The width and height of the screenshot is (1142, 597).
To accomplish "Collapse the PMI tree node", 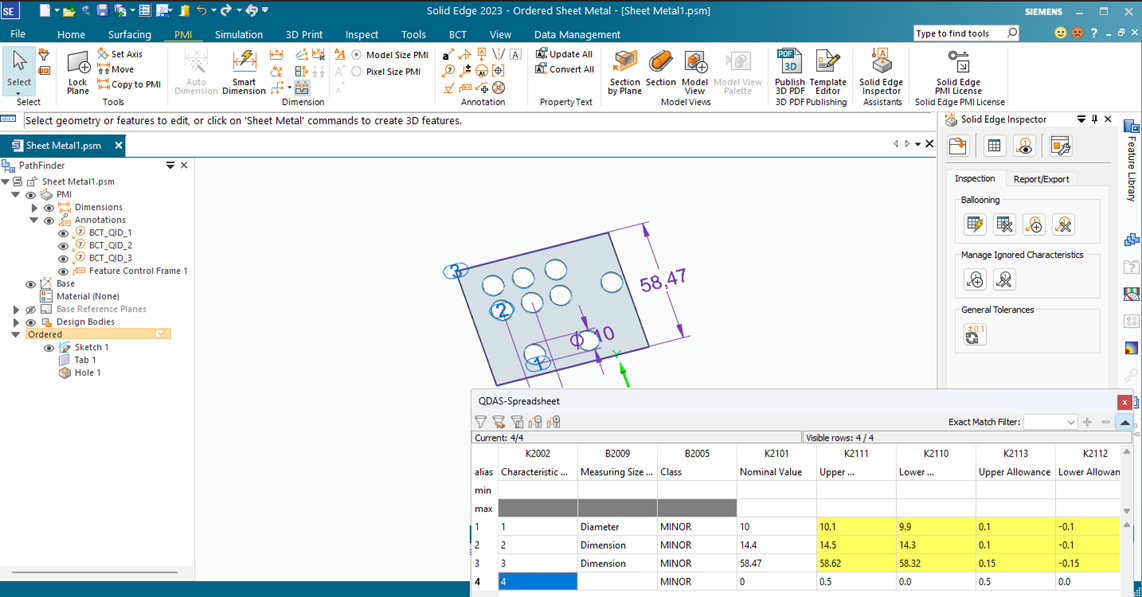I will pyautogui.click(x=15, y=194).
